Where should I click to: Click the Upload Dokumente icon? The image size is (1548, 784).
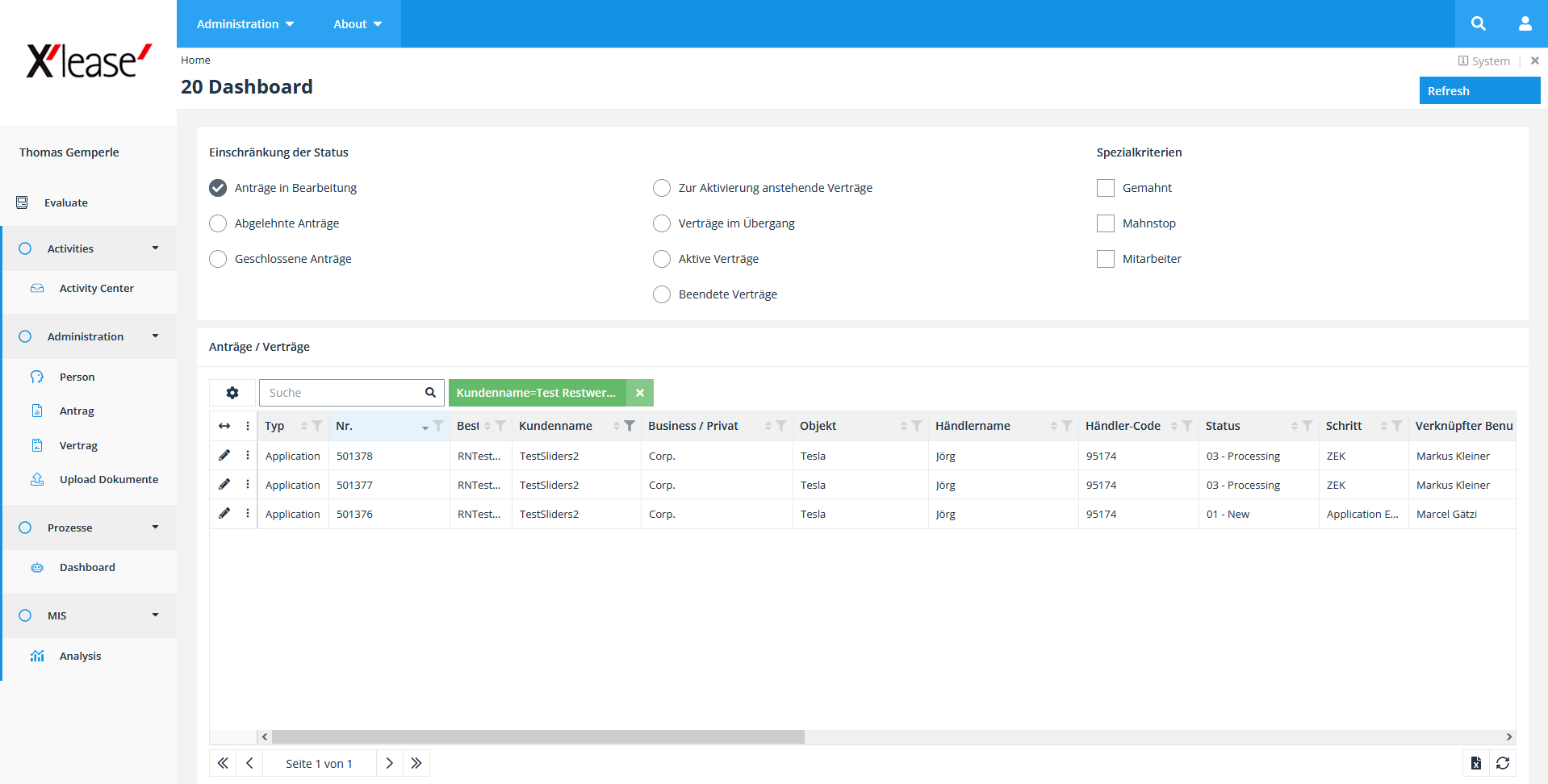click(37, 479)
